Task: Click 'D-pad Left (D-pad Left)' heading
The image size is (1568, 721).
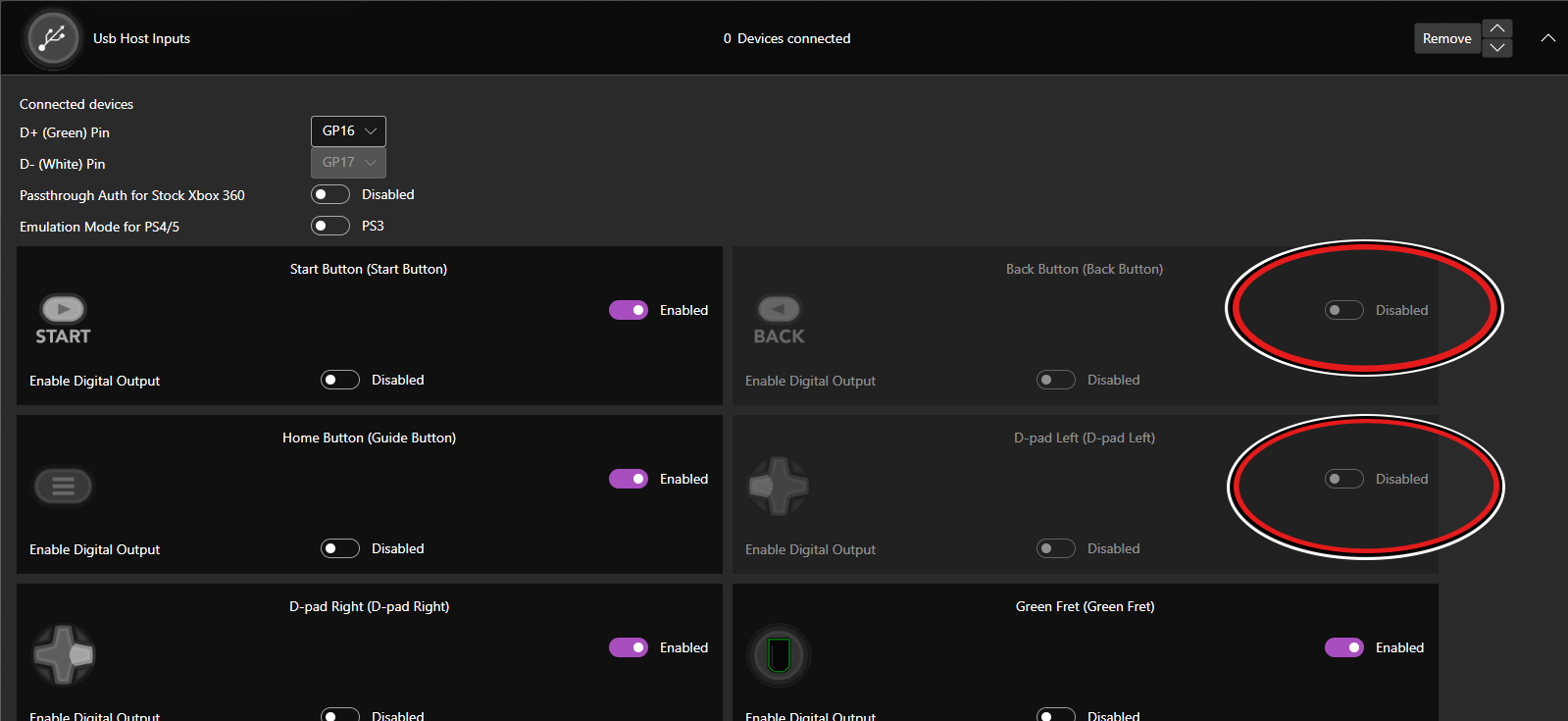Action: pos(1085,438)
